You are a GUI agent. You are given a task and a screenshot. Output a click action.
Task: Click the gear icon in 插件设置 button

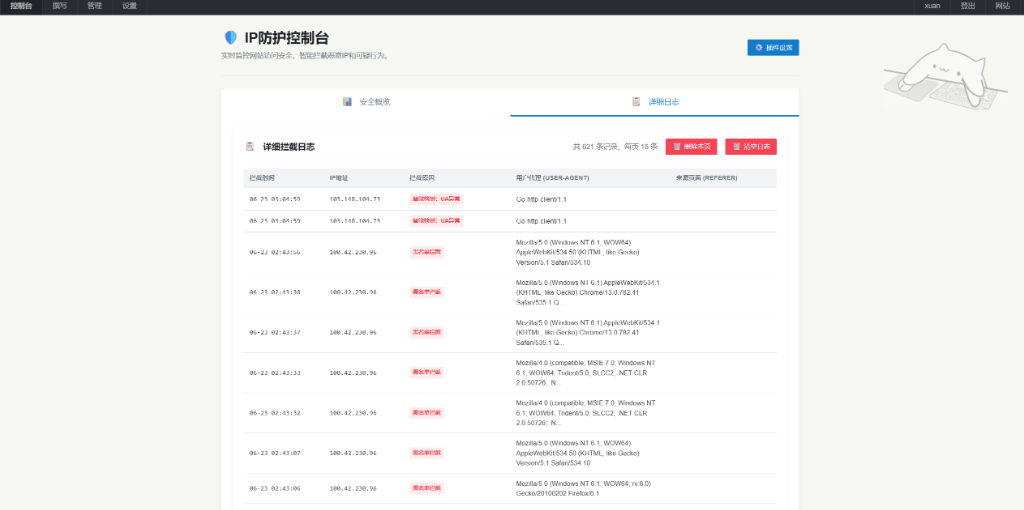click(759, 47)
